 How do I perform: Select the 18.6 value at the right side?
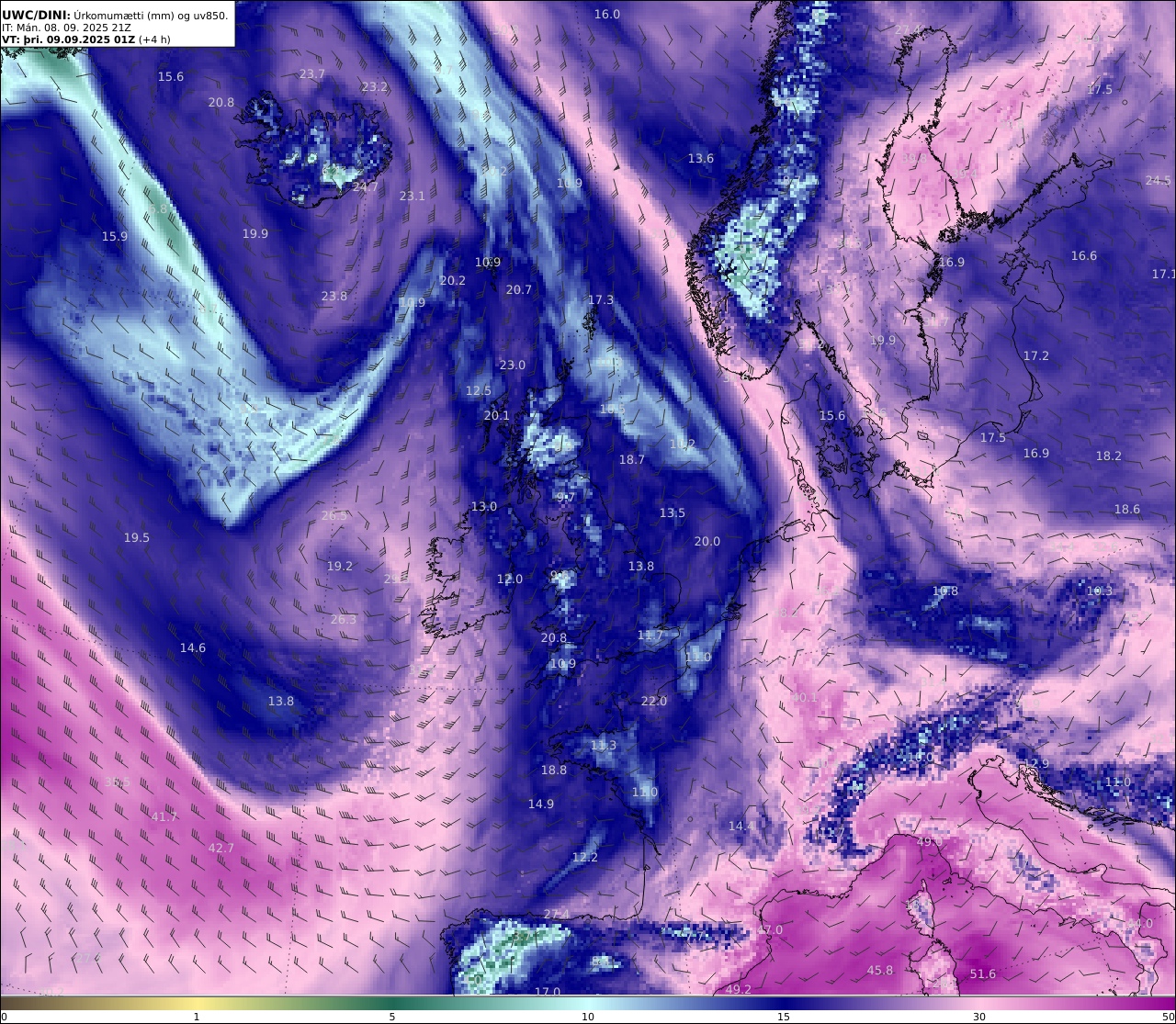point(1127,509)
